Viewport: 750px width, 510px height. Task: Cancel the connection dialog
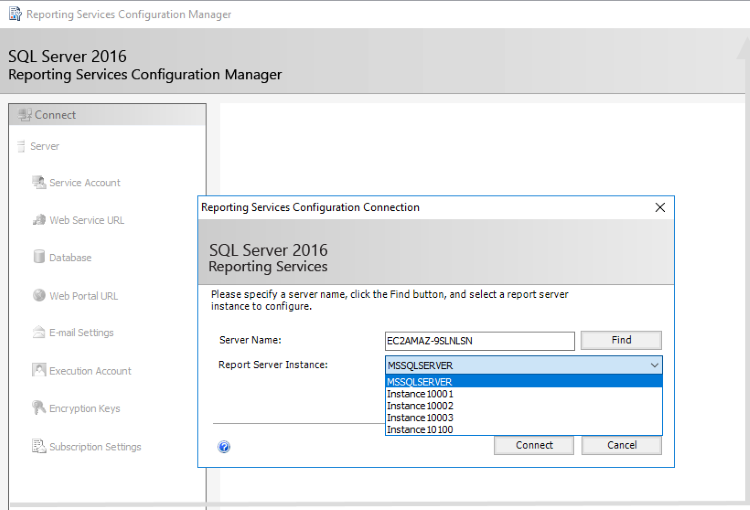[x=621, y=445]
